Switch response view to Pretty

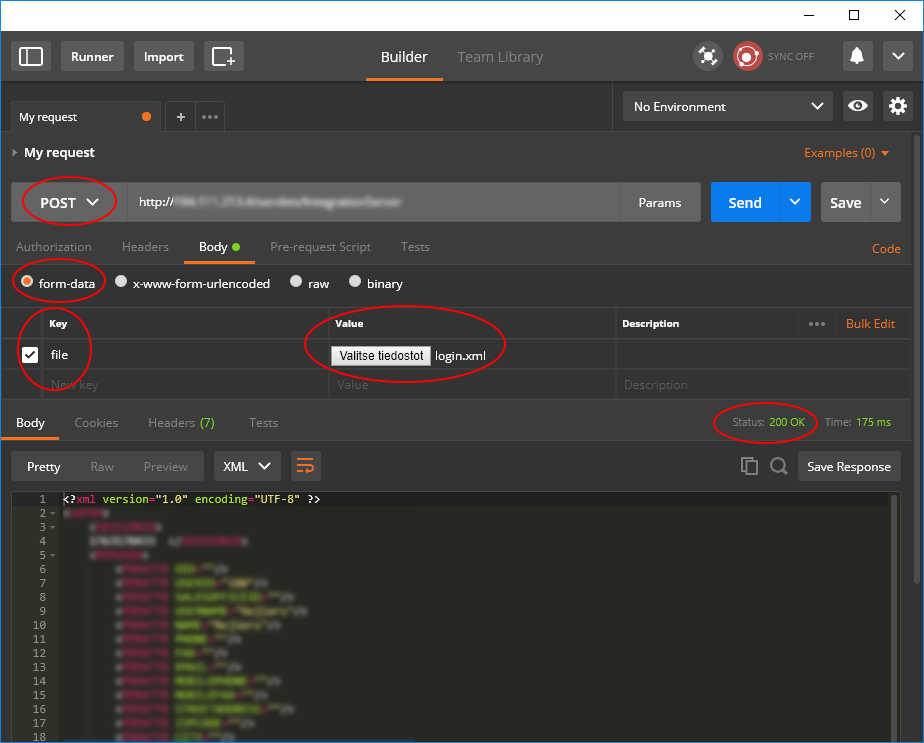point(44,466)
